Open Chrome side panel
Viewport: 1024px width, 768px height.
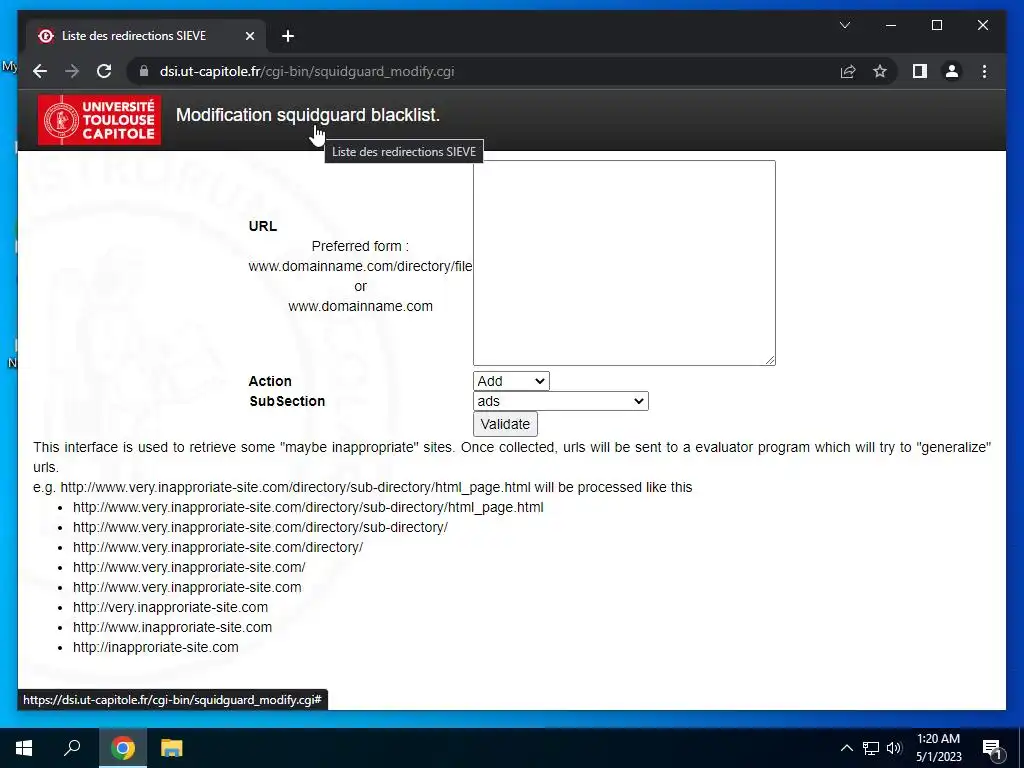[920, 71]
